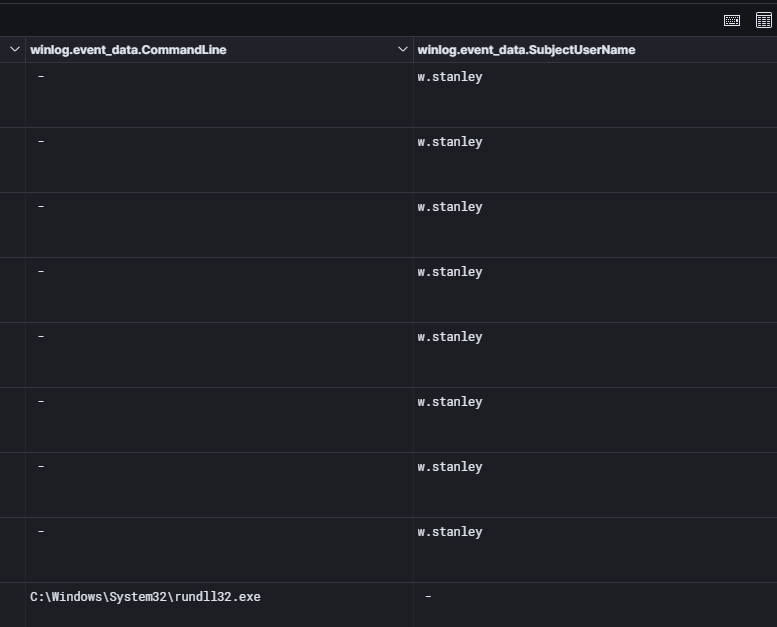This screenshot has width=777, height=627.
Task: Pick w.stanley in the fifth row
Action: point(450,337)
